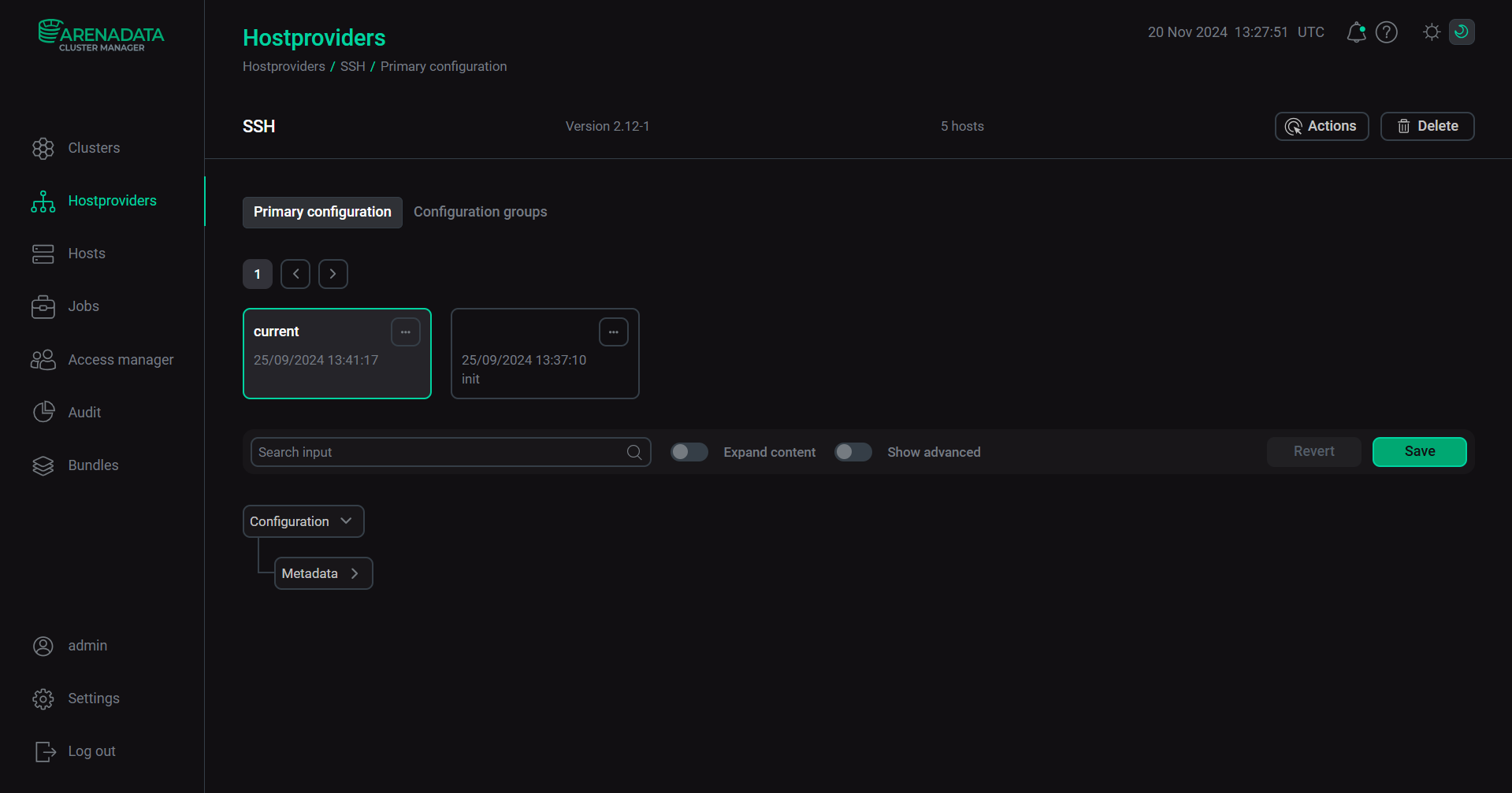Delete the SSH hostprovider

click(1427, 126)
